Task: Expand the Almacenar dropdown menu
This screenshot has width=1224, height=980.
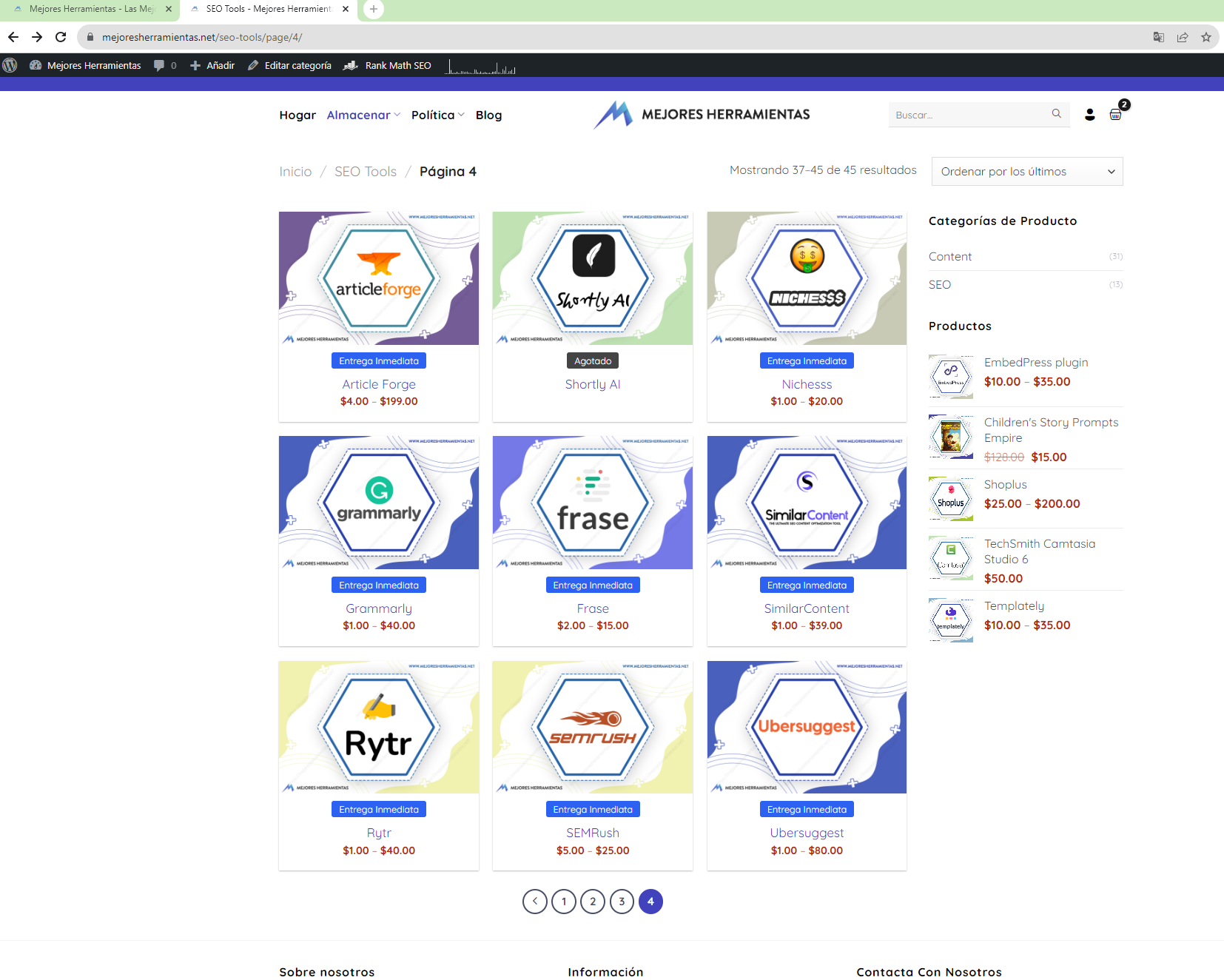Action: 363,115
